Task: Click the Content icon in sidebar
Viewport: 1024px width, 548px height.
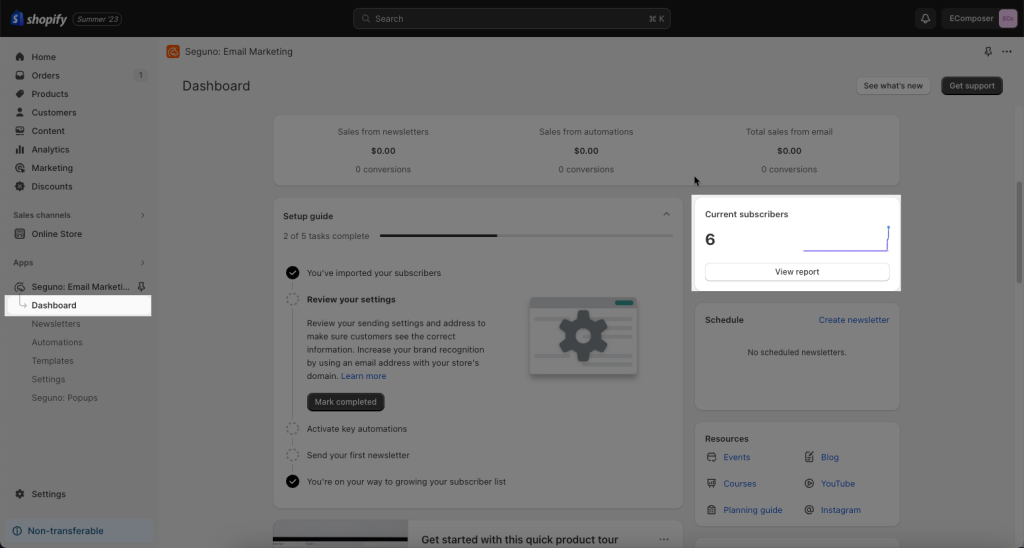Action: point(20,131)
